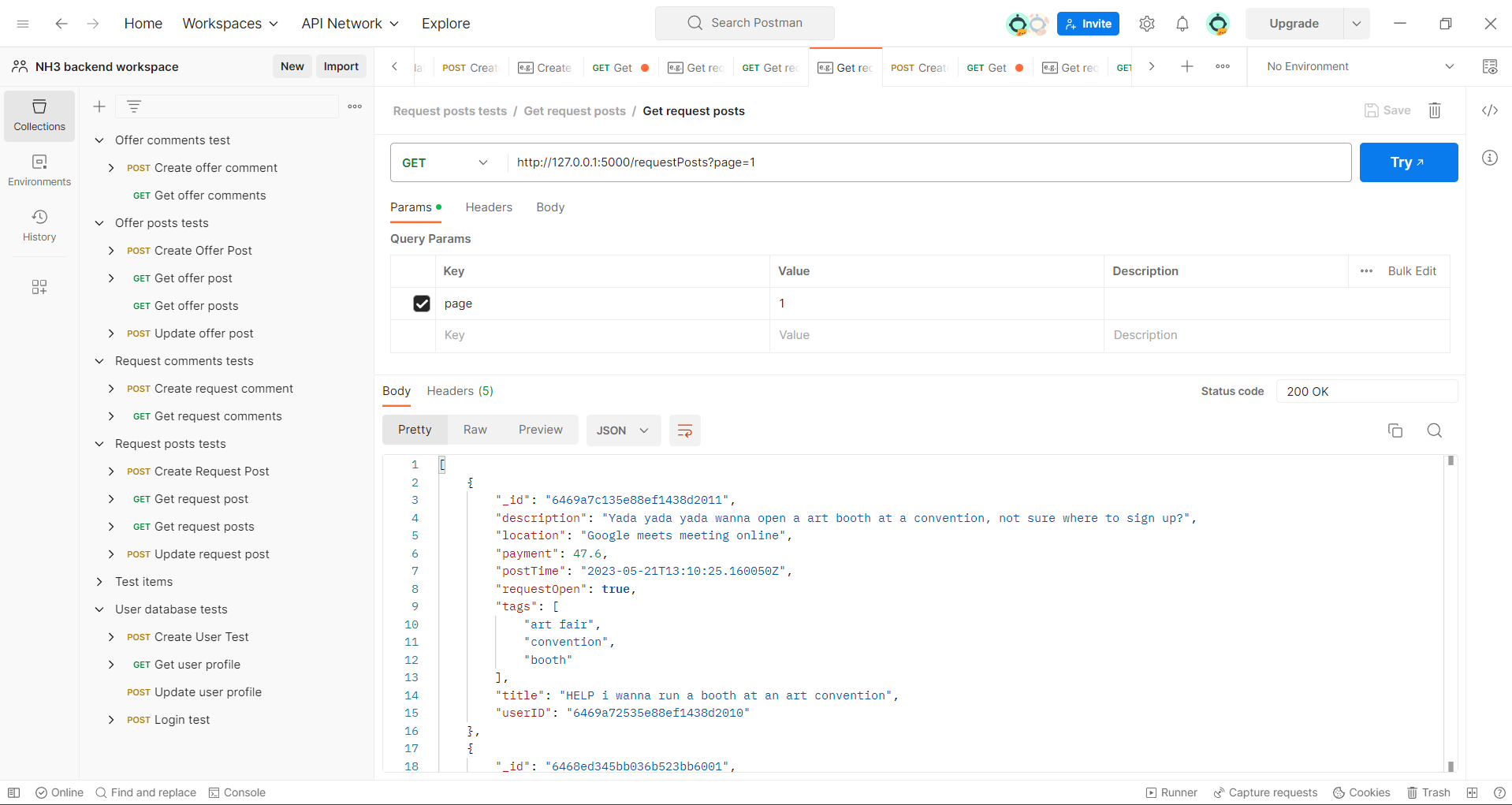Click the request URL field
1512x805 pixels.
(x=929, y=162)
